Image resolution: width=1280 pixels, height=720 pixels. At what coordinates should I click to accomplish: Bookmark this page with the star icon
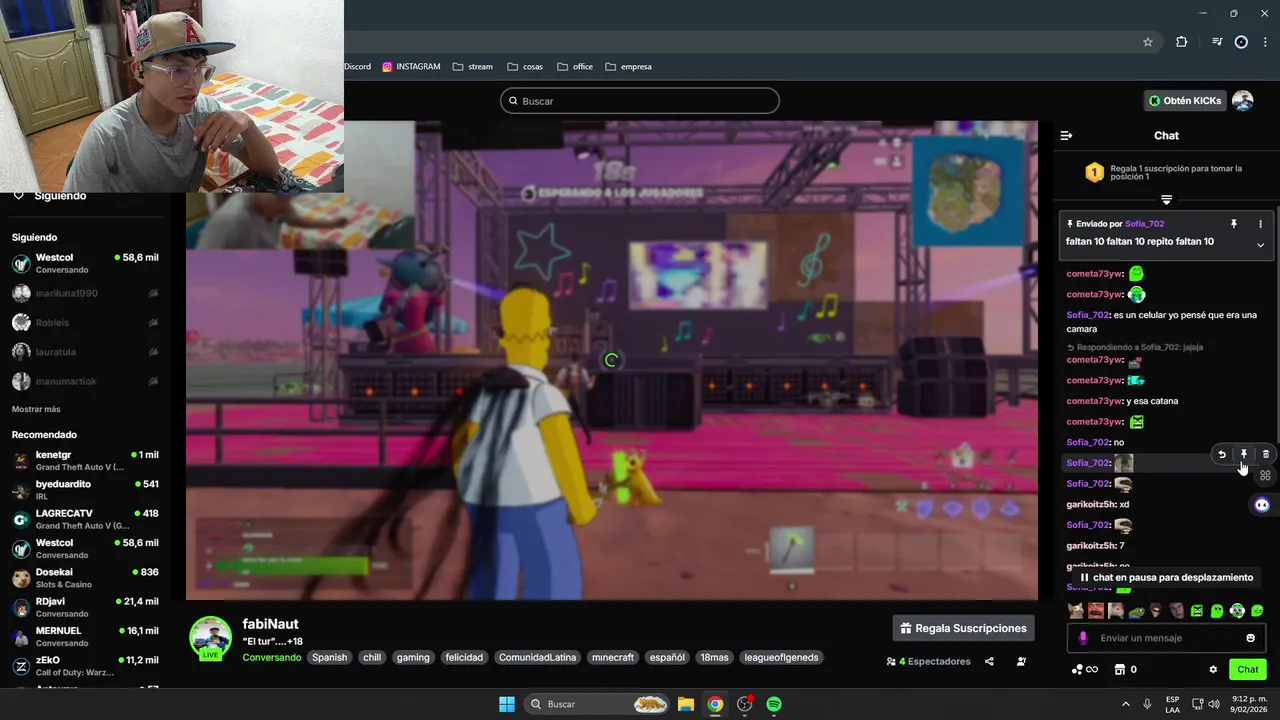1148,42
